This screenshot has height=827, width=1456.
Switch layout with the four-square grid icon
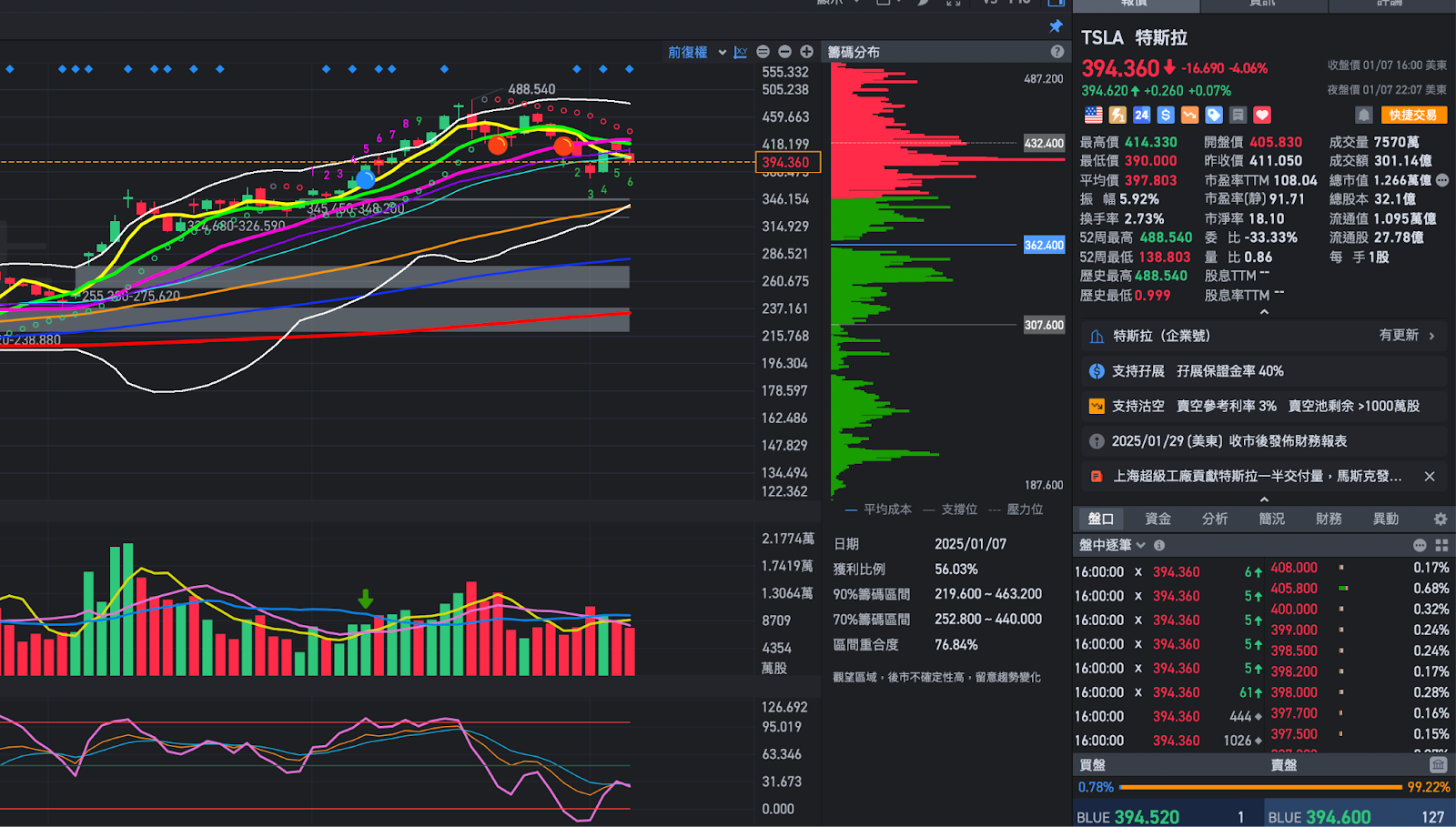pos(1441,545)
